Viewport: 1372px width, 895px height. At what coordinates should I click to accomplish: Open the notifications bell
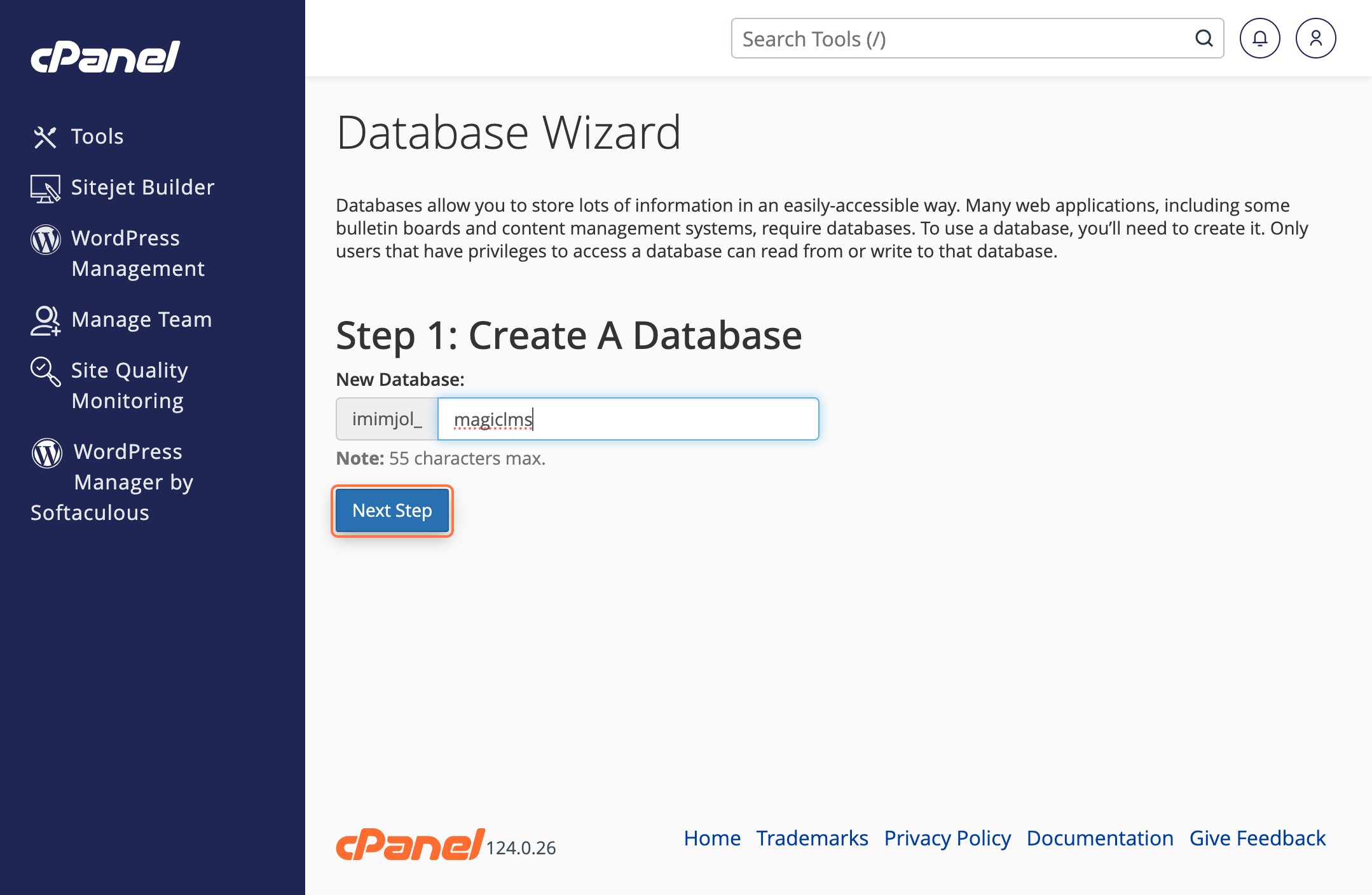(x=1260, y=38)
